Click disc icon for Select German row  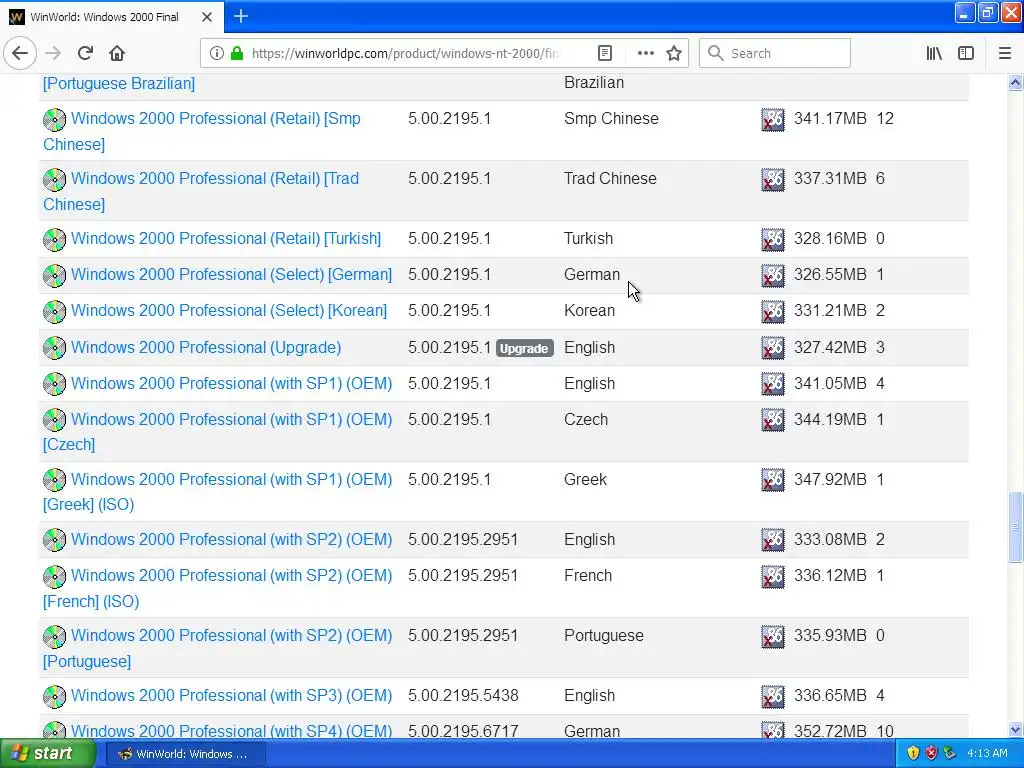pyautogui.click(x=54, y=276)
